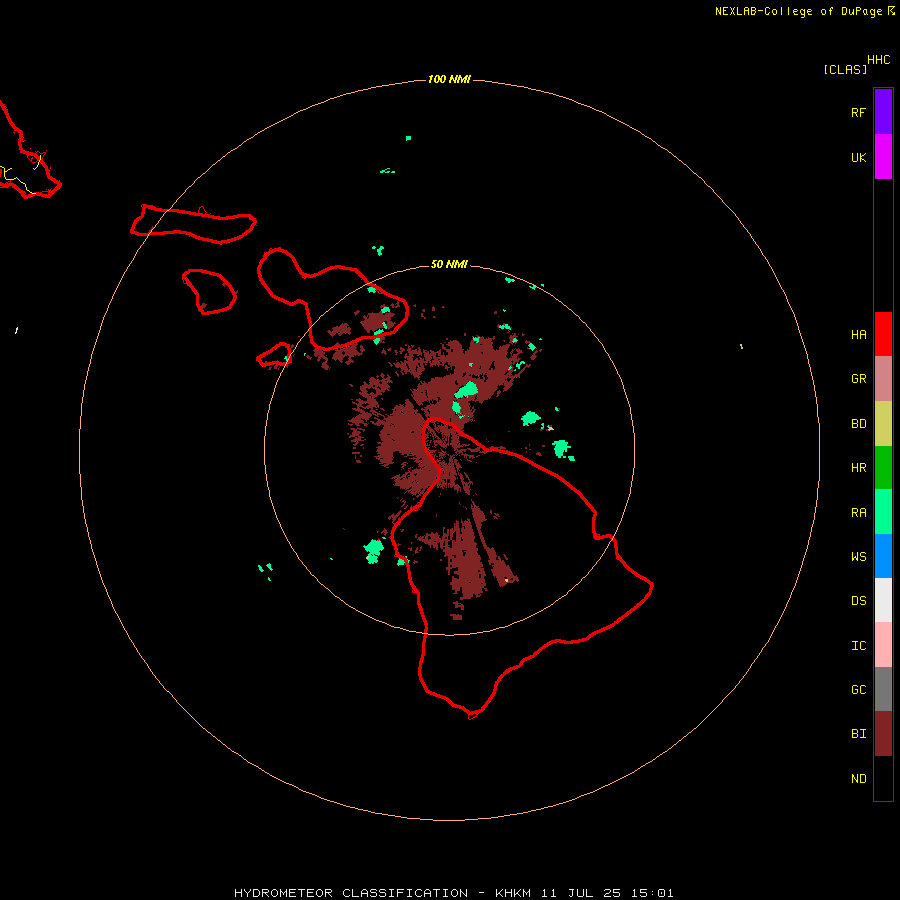900x900 pixels.
Task: Click the IC light pink legend swatch
Action: pos(883,645)
